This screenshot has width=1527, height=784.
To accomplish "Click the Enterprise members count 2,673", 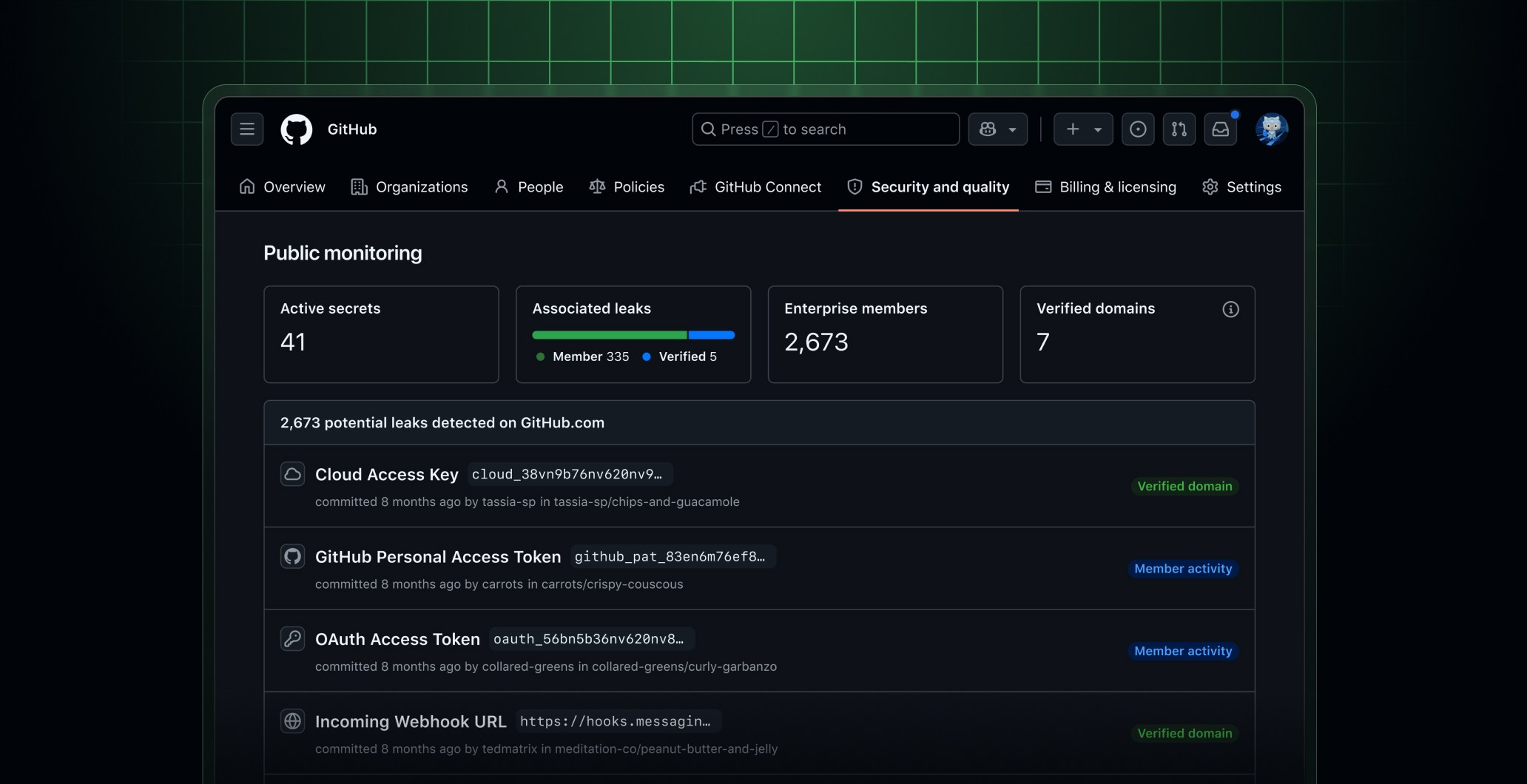I will tap(816, 342).
